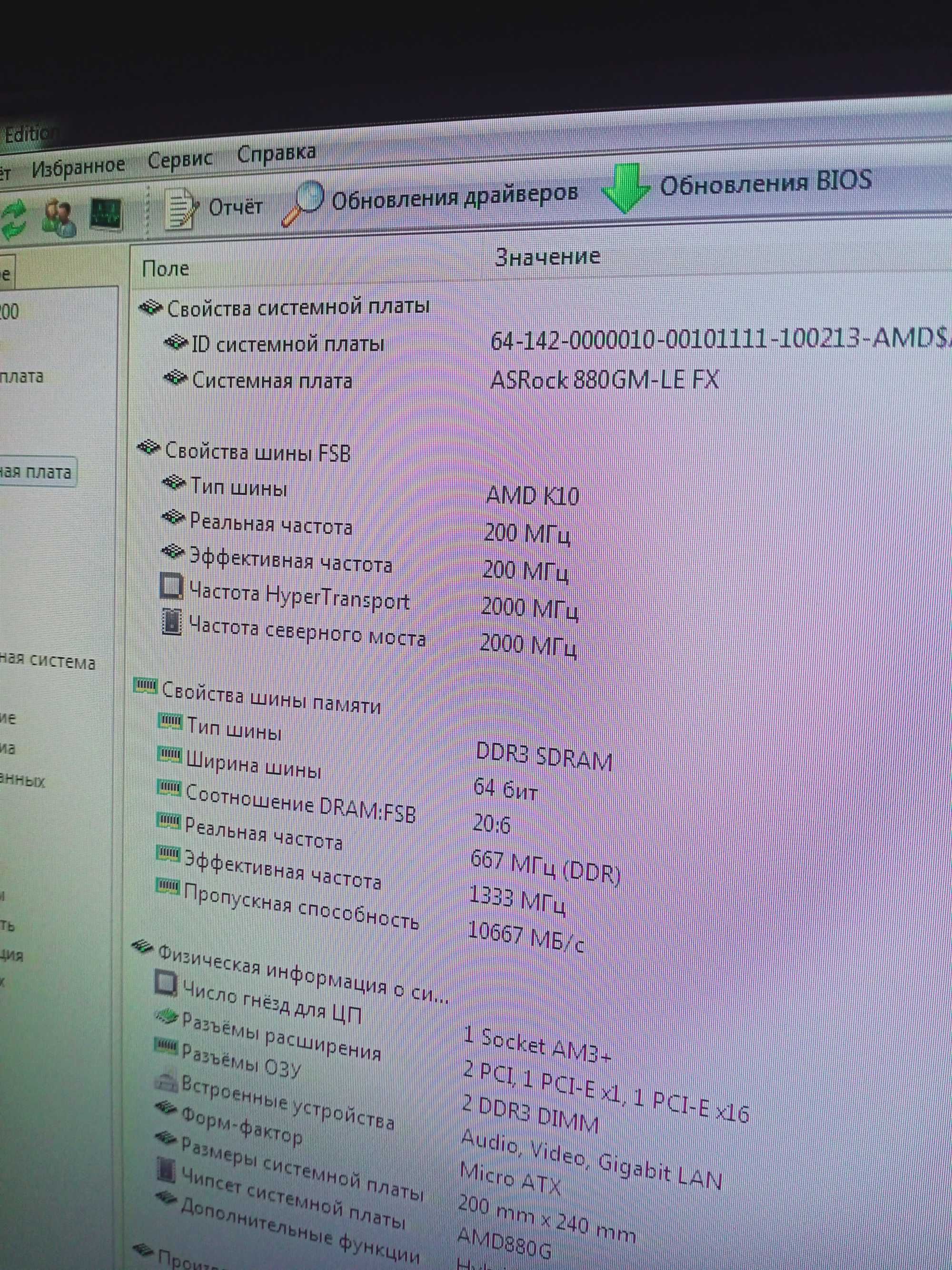Click Обновления драйверов in the toolbar
The image size is (952, 1270).
pos(430,201)
